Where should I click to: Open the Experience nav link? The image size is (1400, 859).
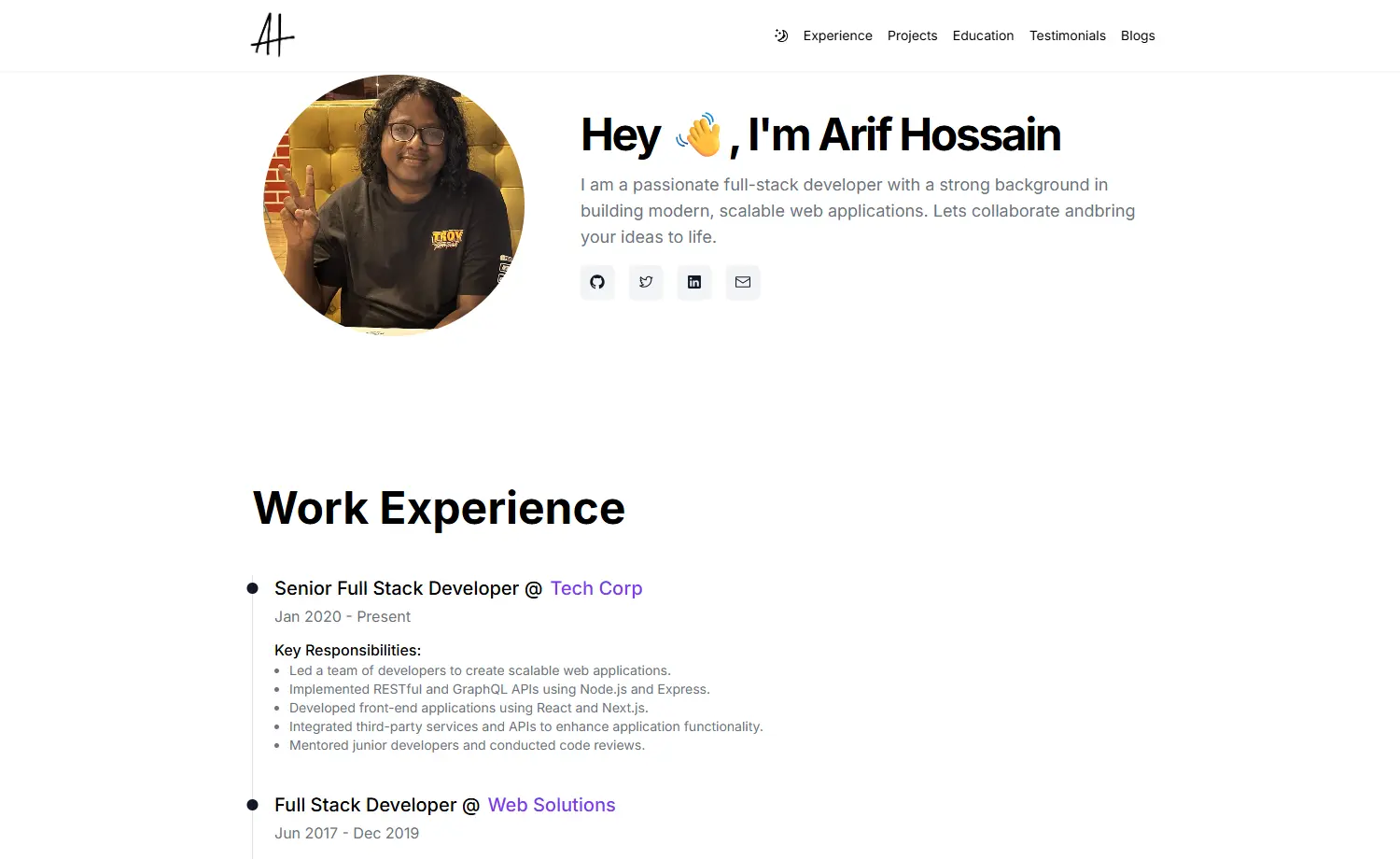tap(837, 35)
